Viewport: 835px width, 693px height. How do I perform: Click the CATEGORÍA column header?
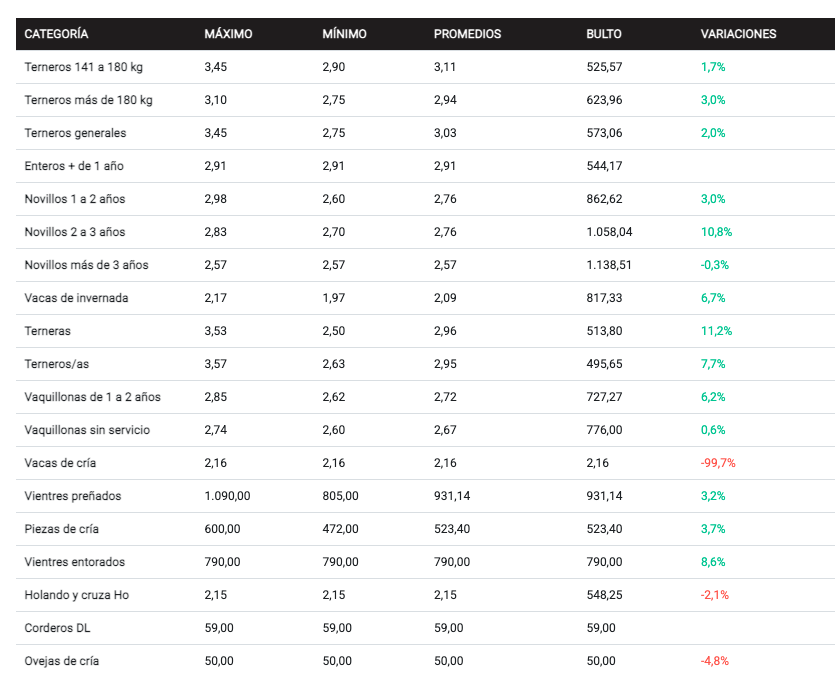click(x=56, y=34)
